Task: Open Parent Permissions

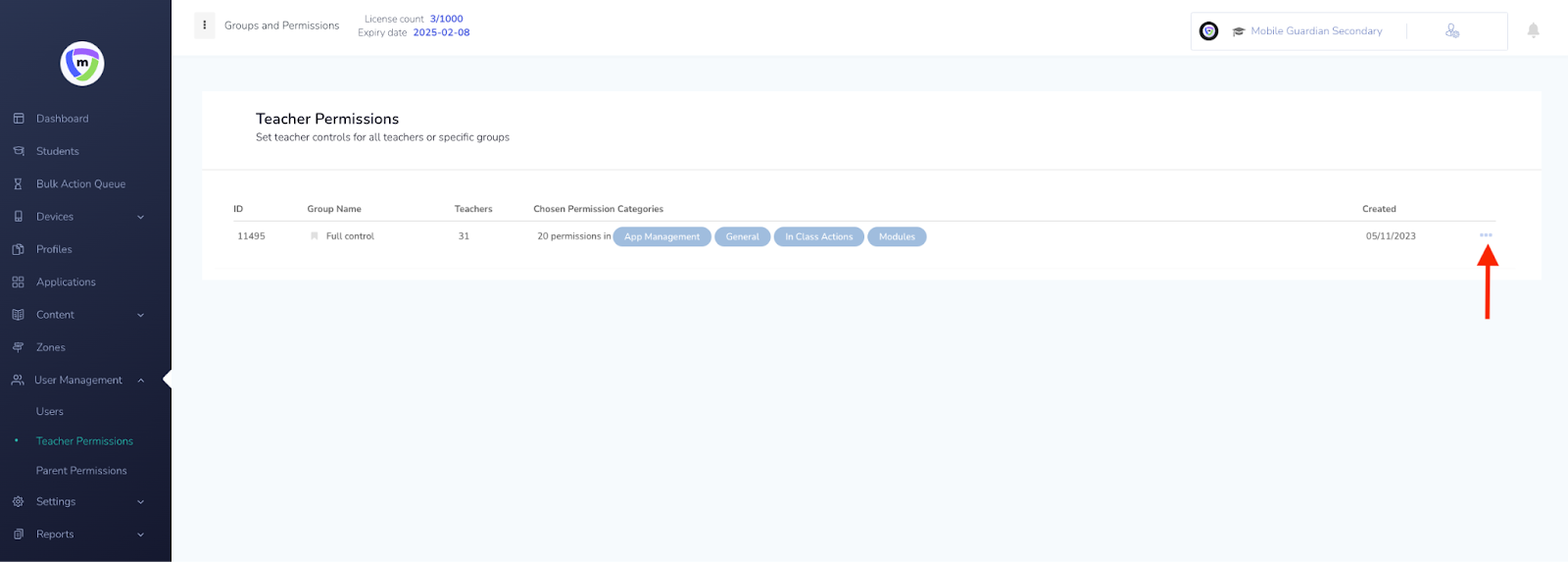Action: point(81,471)
